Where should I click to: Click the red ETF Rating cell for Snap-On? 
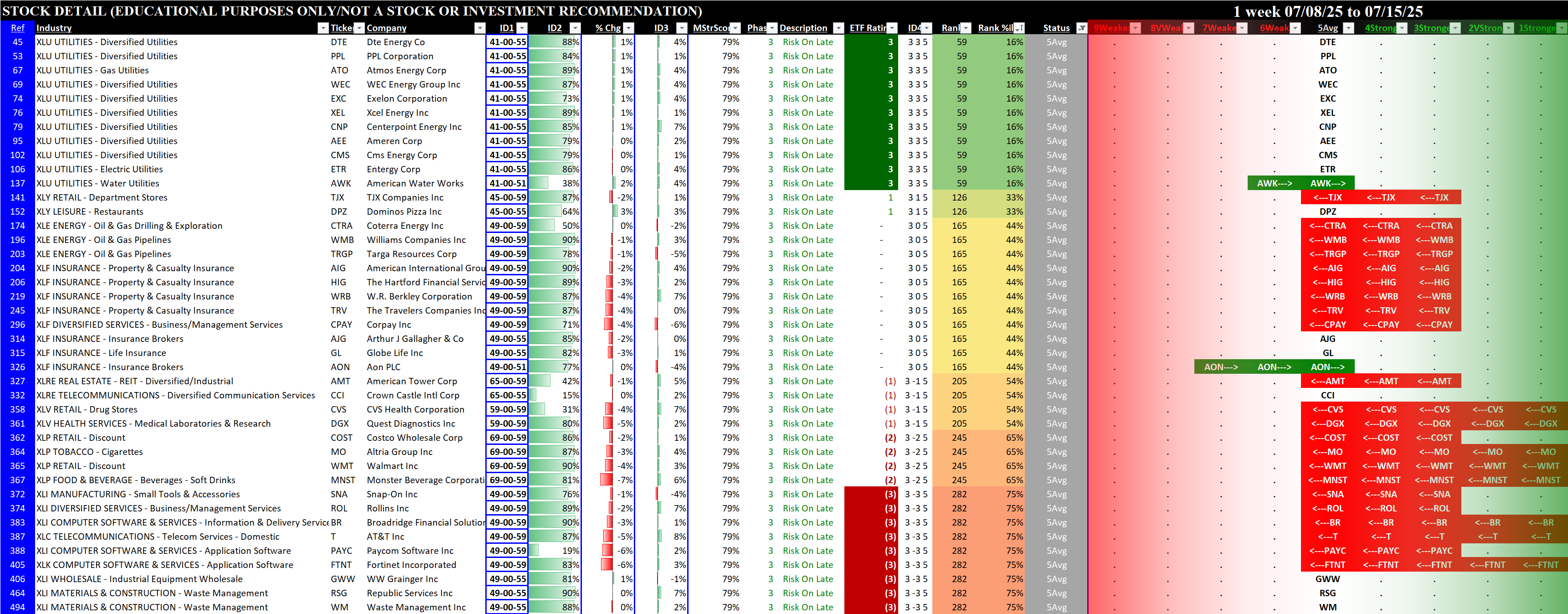point(870,495)
